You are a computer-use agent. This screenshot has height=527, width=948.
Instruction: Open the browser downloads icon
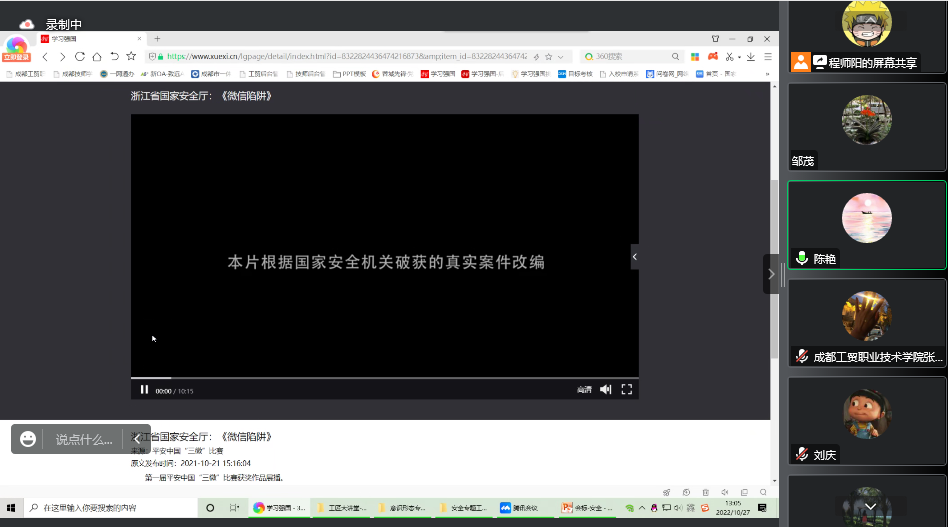coord(751,56)
